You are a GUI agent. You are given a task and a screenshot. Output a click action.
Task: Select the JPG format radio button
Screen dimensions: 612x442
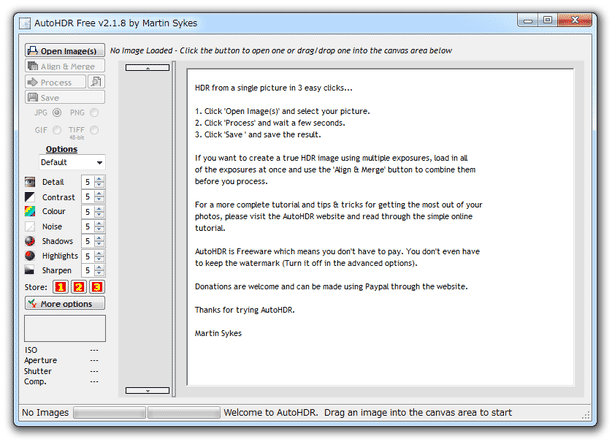pyautogui.click(x=57, y=113)
